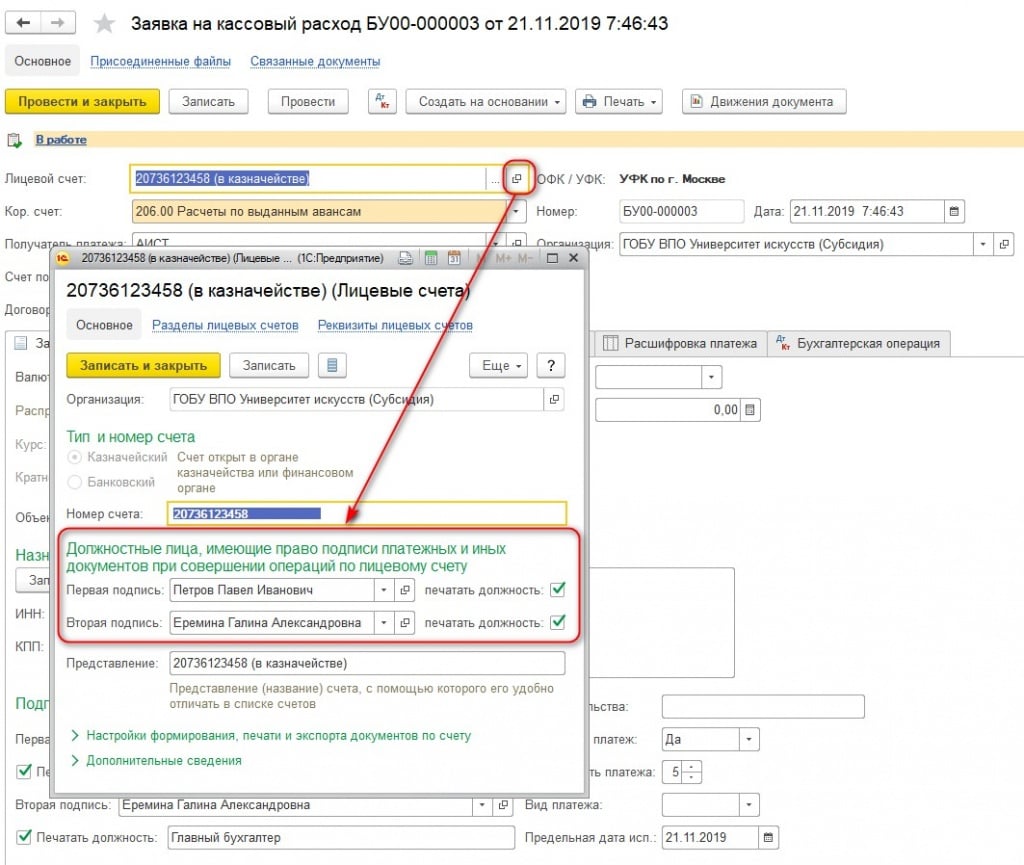Viewport: 1024px width, 865px height.
Task: Select the Банковский radio button
Action: (x=75, y=481)
